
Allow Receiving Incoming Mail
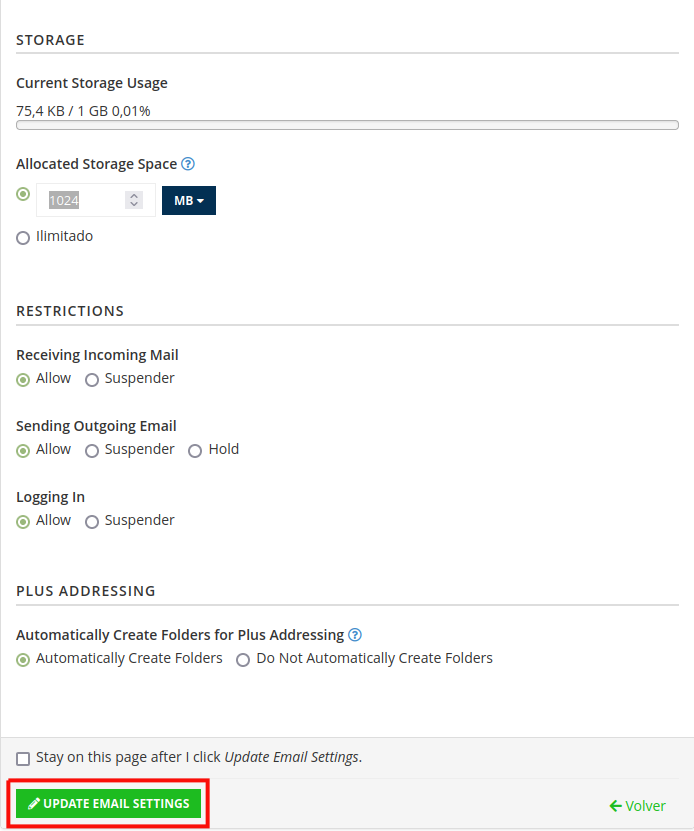pos(23,380)
